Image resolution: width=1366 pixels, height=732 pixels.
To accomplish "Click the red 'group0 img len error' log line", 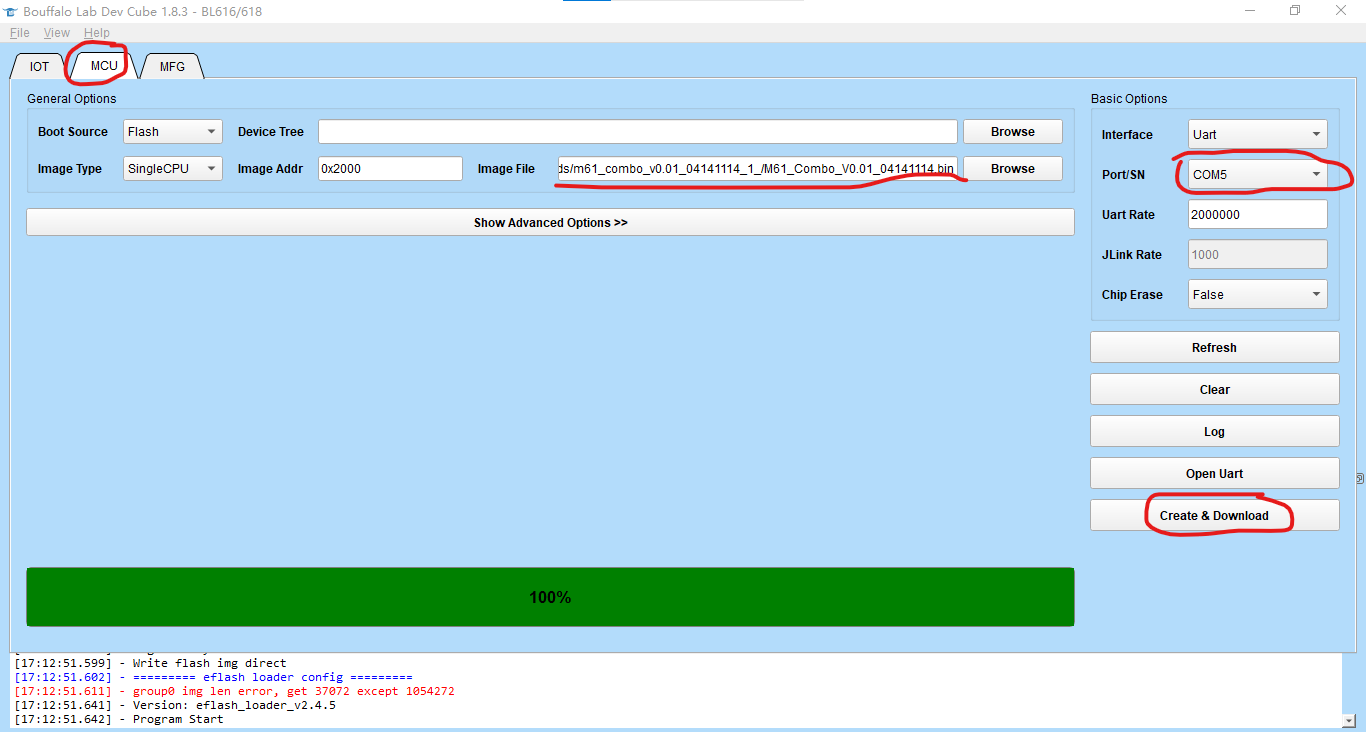I will point(234,691).
